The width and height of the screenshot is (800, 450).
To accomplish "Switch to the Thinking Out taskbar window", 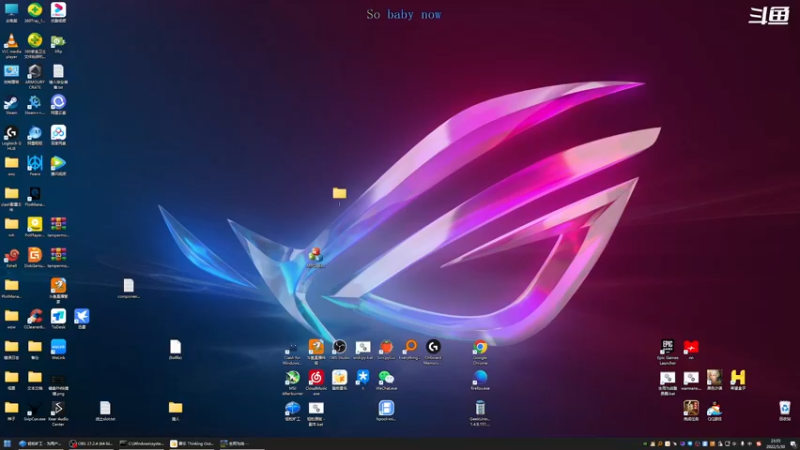I will [x=192, y=443].
